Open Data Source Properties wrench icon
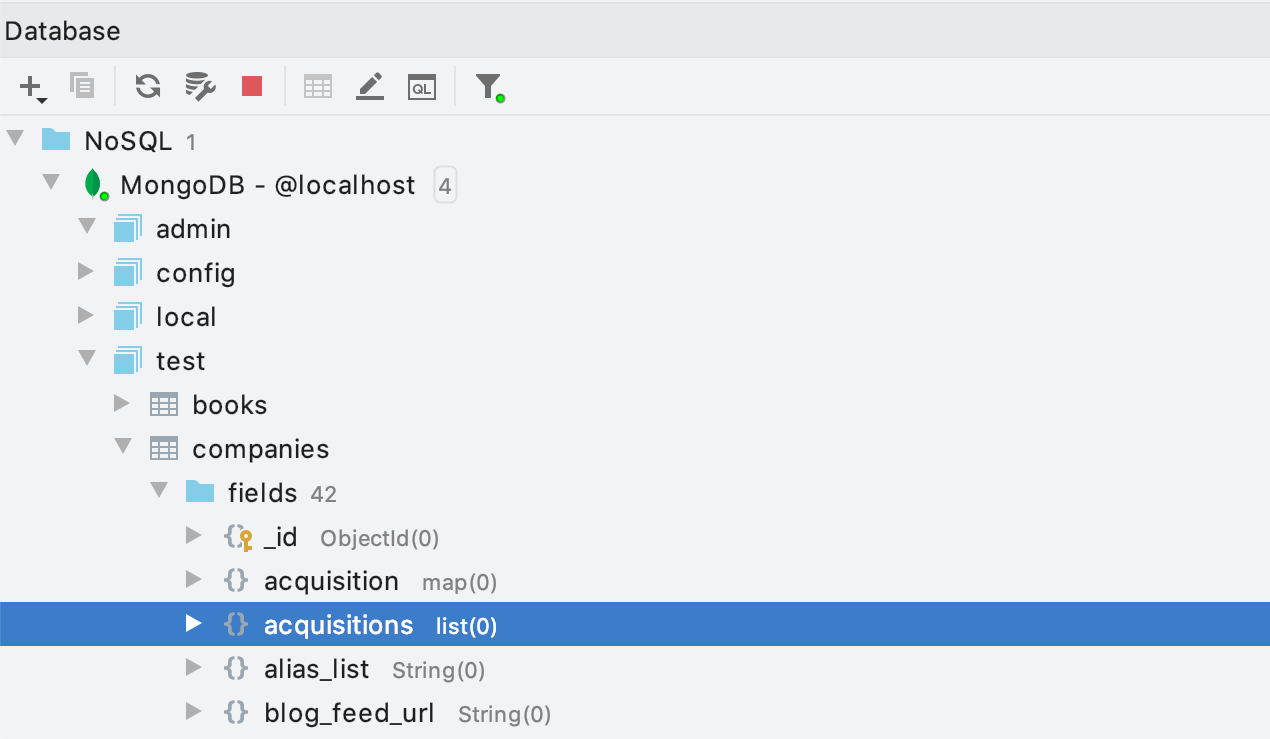 coord(200,87)
